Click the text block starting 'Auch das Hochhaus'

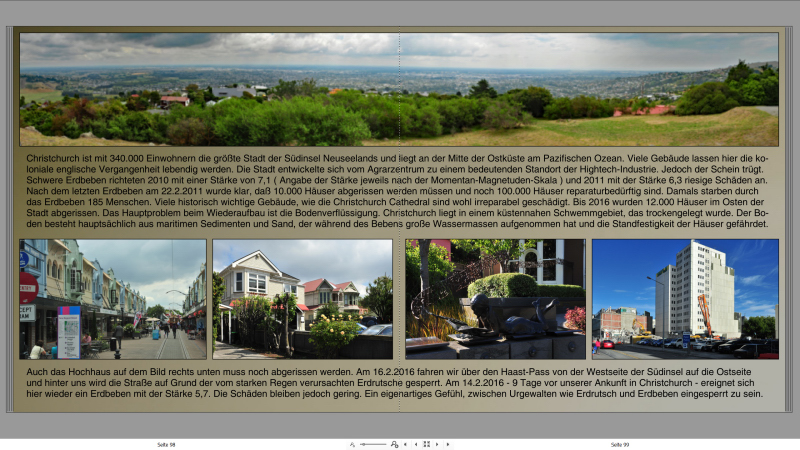point(395,383)
